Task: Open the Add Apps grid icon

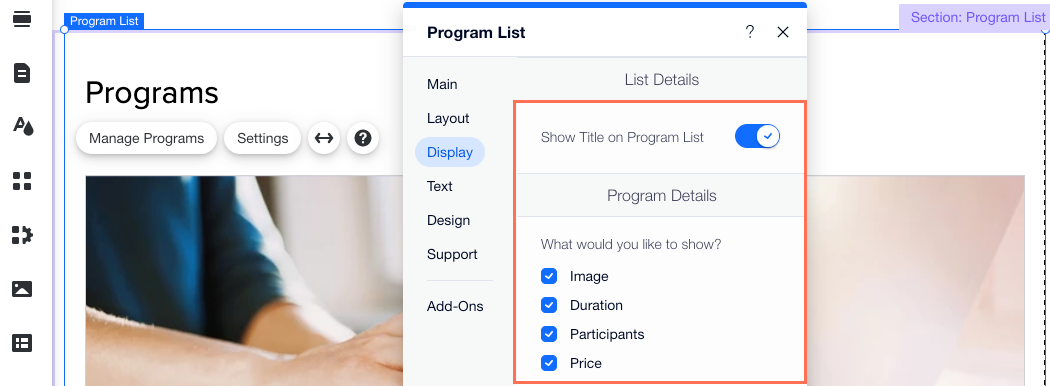Action: tap(22, 181)
